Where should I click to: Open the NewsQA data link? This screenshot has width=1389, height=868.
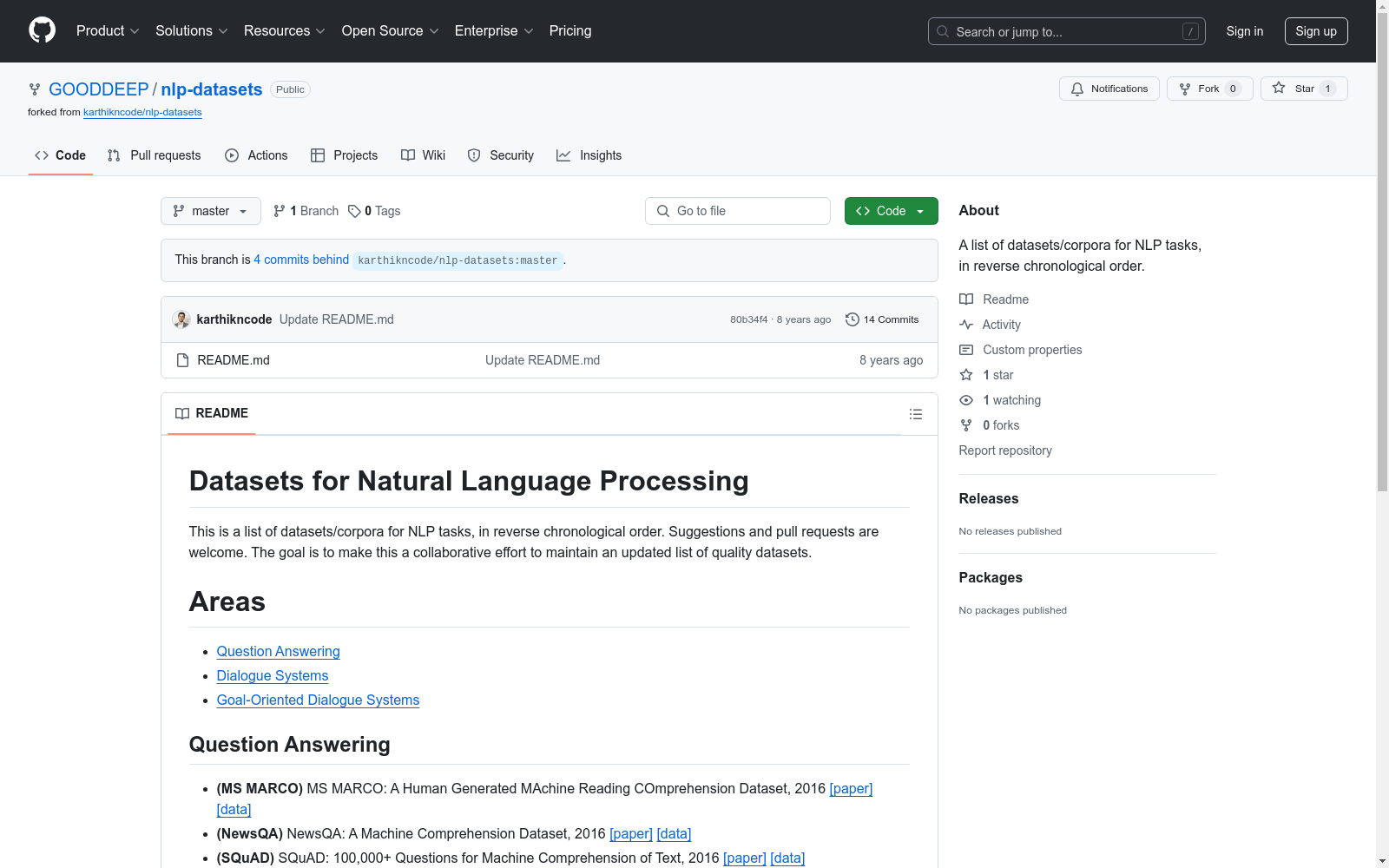[x=674, y=834]
